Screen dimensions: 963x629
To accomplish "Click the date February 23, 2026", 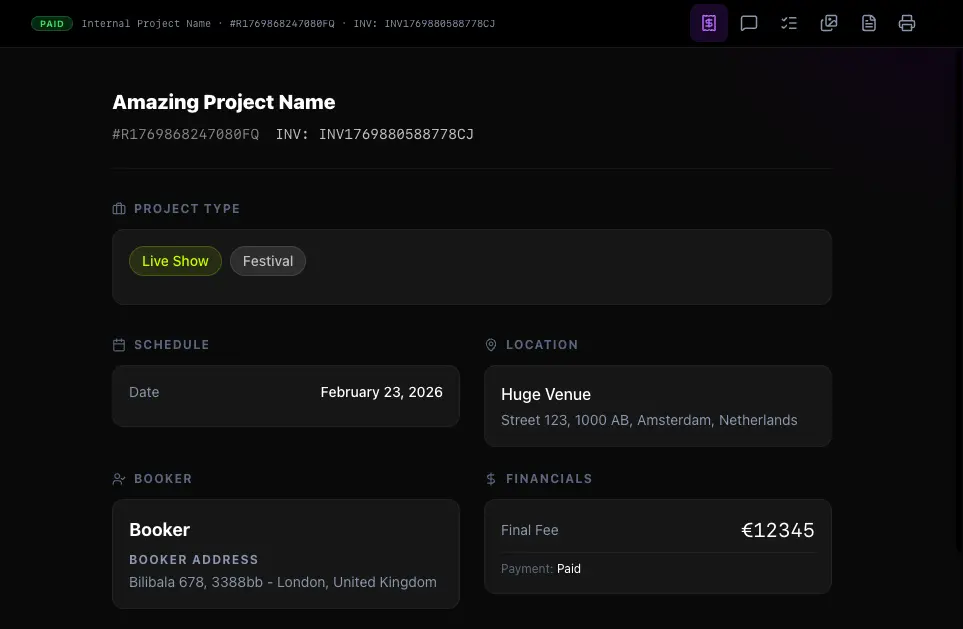I will point(381,392).
